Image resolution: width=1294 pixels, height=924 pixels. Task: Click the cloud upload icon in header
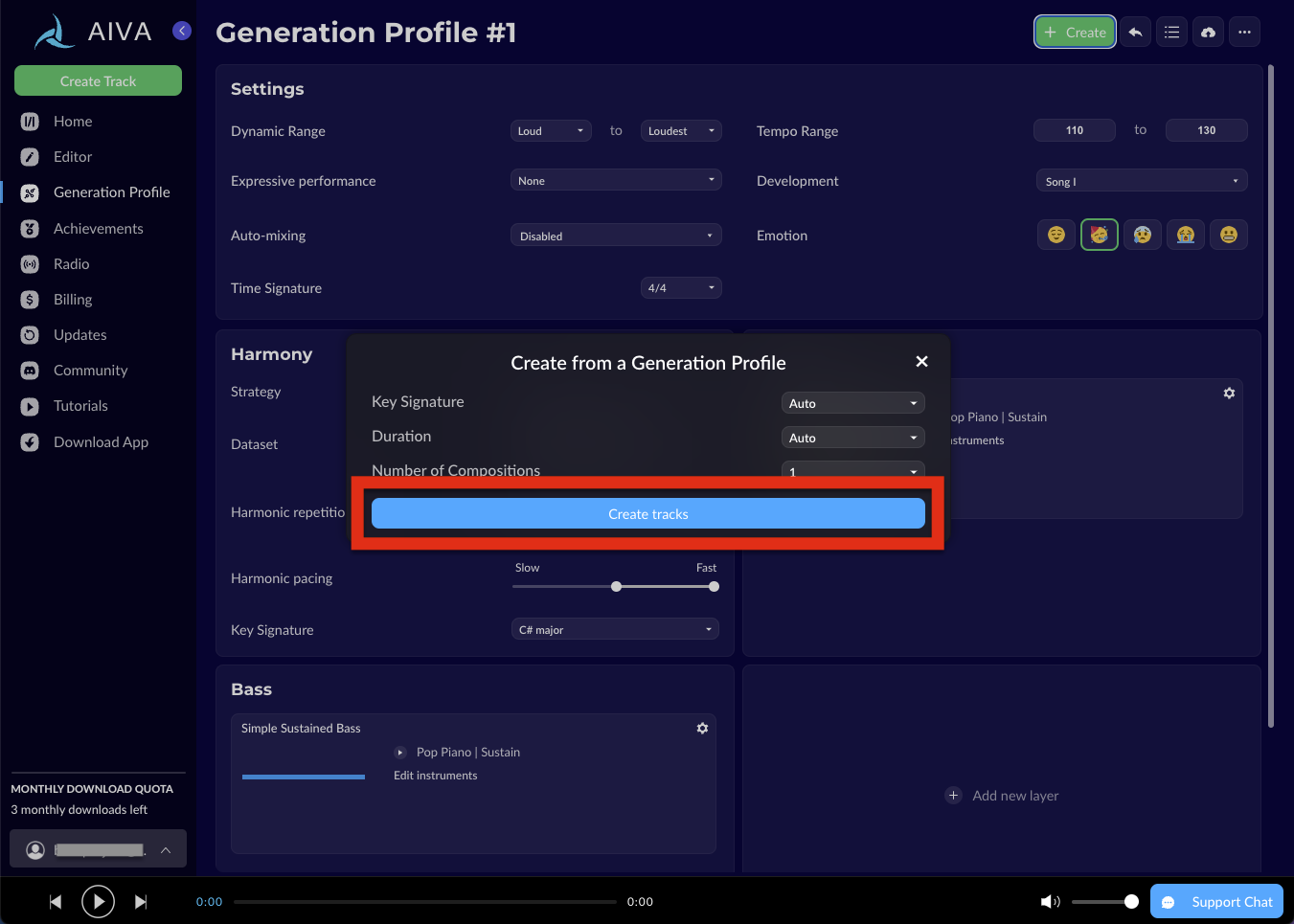(x=1208, y=33)
